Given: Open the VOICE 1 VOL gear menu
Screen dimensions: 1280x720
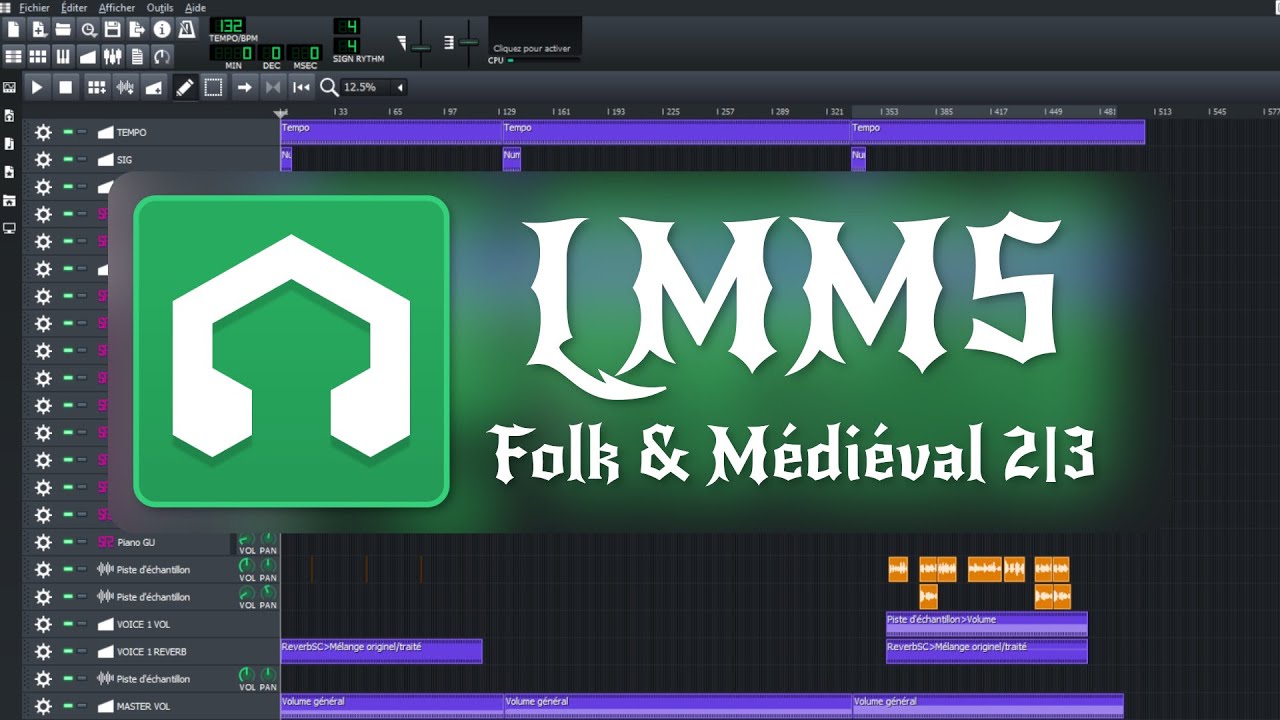Looking at the screenshot, I should (x=43, y=624).
